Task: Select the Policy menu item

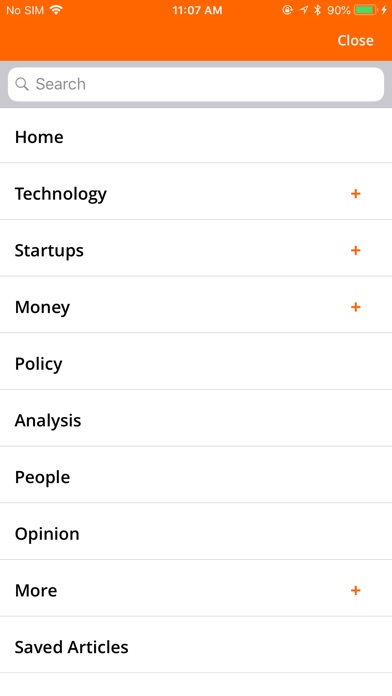Action: click(196, 364)
